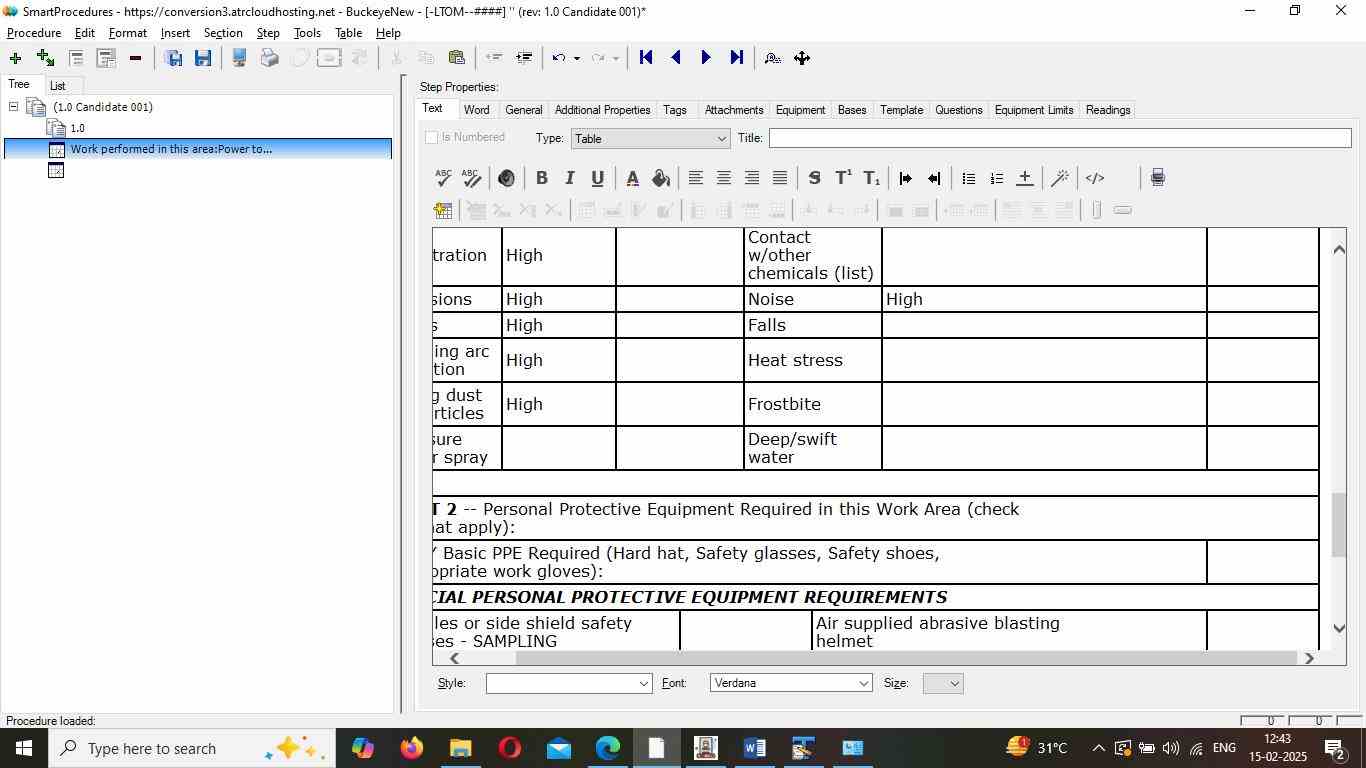1366x768 pixels.
Task: Click the four-way move arrows icon
Action: coord(802,58)
